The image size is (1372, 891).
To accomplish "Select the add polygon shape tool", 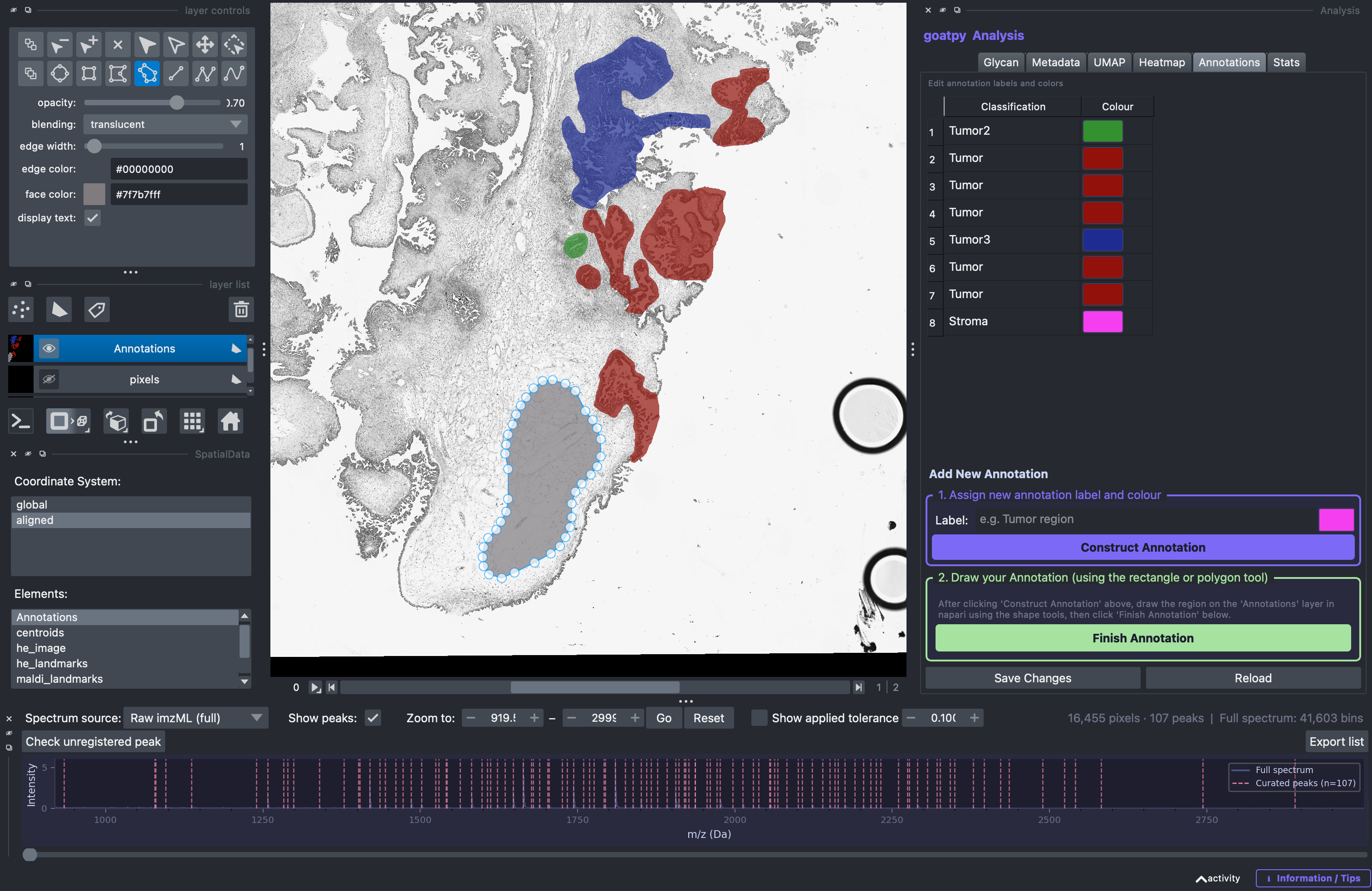I will tap(118, 74).
